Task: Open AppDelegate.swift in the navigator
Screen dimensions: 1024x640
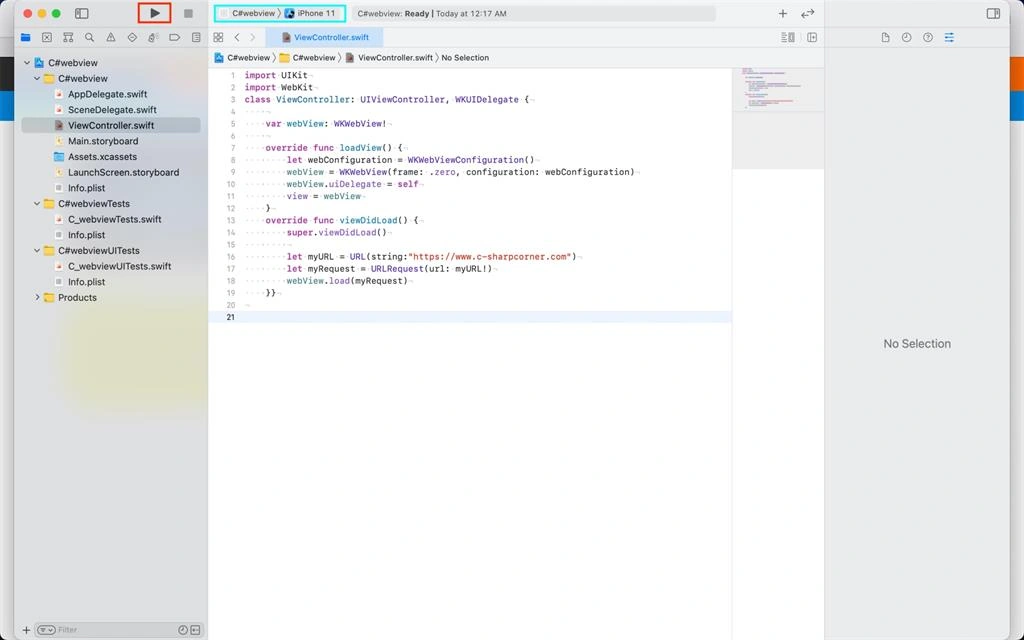Action: pos(108,94)
